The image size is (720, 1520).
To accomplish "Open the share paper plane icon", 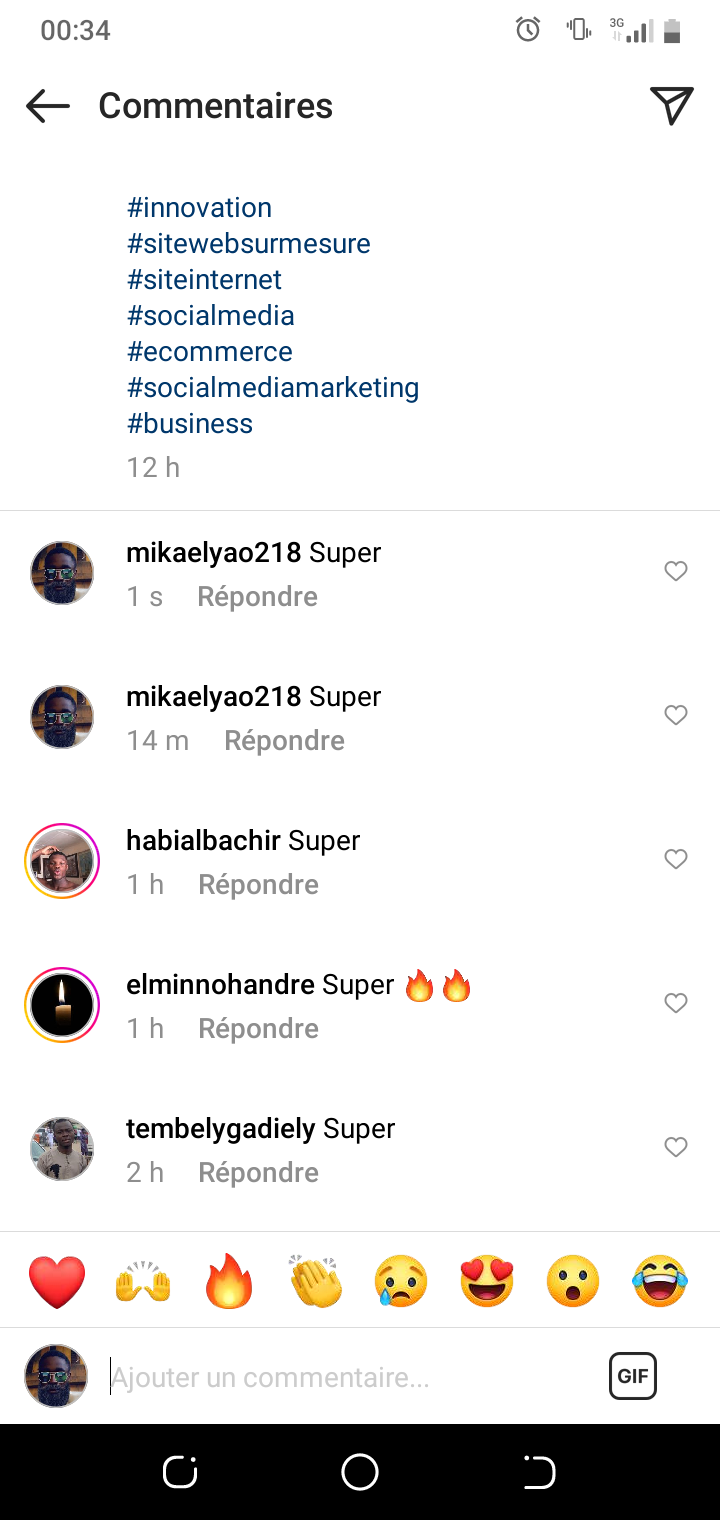I will [671, 106].
